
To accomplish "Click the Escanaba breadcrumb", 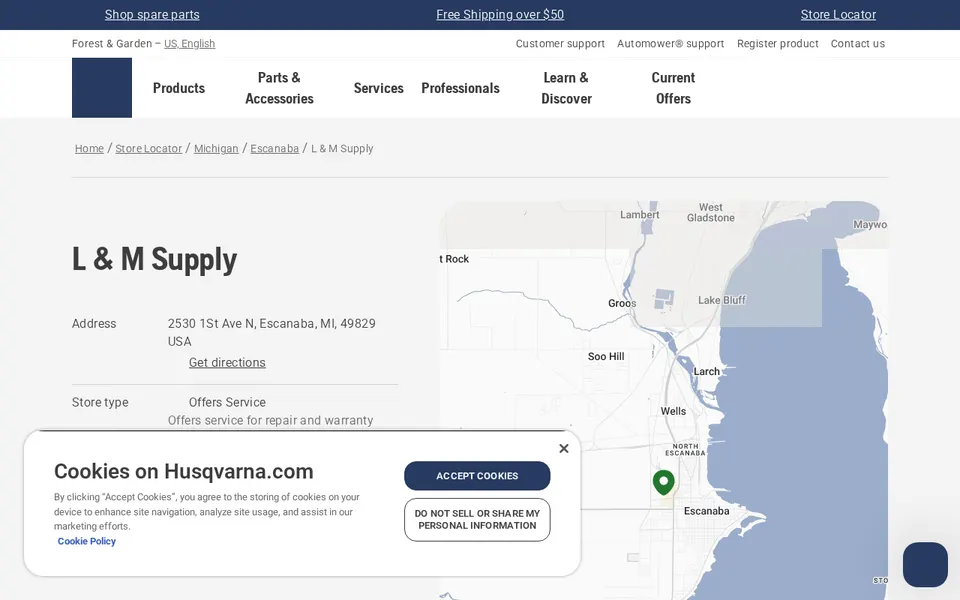I will pyautogui.click(x=275, y=149).
